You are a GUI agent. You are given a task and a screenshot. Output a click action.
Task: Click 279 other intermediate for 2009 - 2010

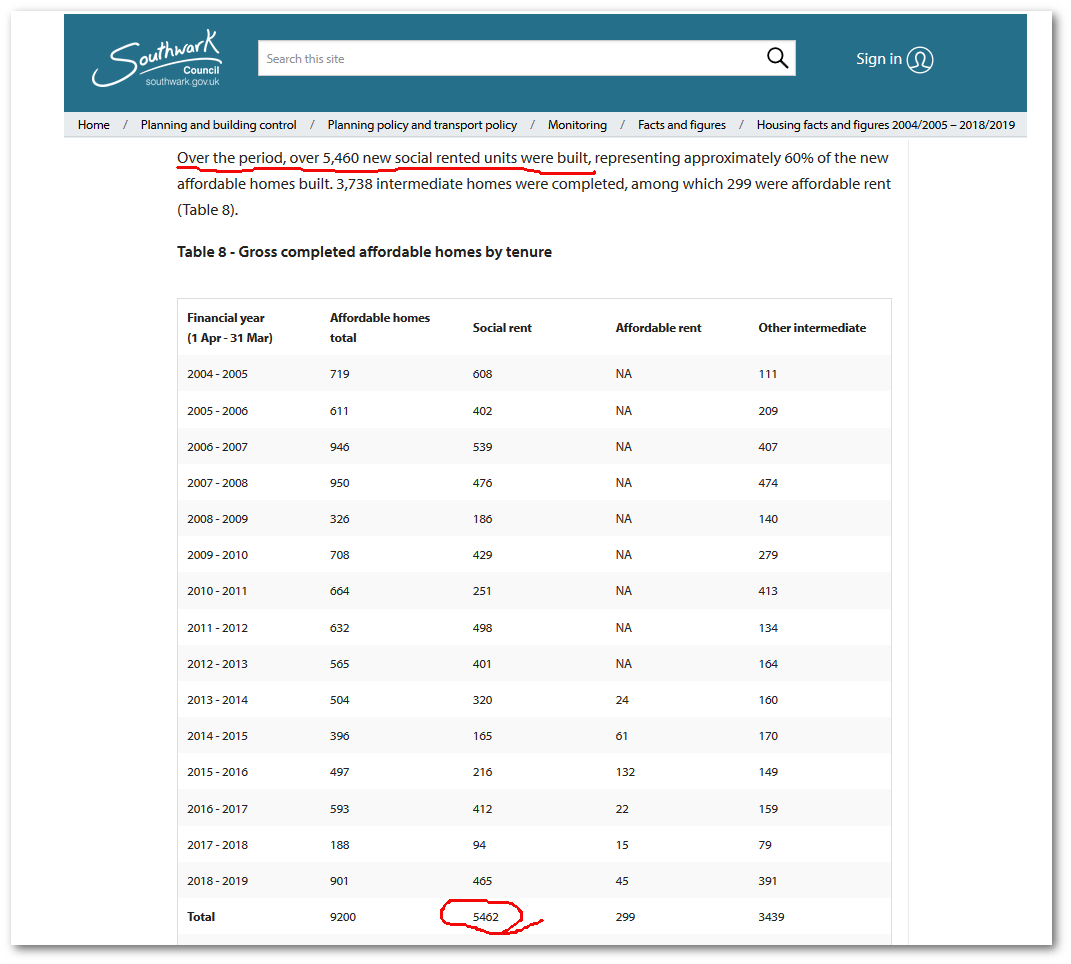coord(768,555)
